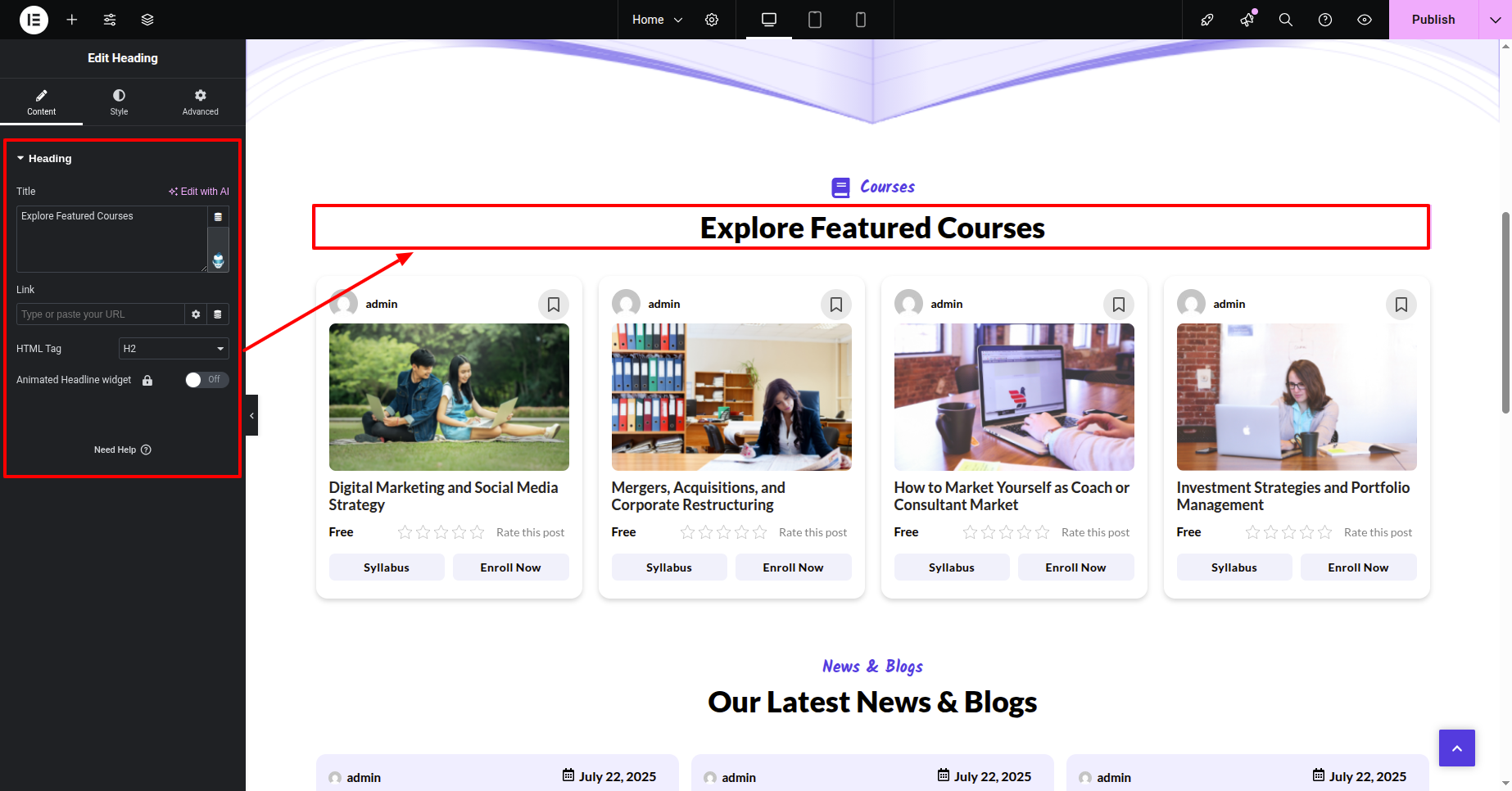Open the Home page selector dropdown
Image resolution: width=1512 pixels, height=791 pixels.
[657, 20]
